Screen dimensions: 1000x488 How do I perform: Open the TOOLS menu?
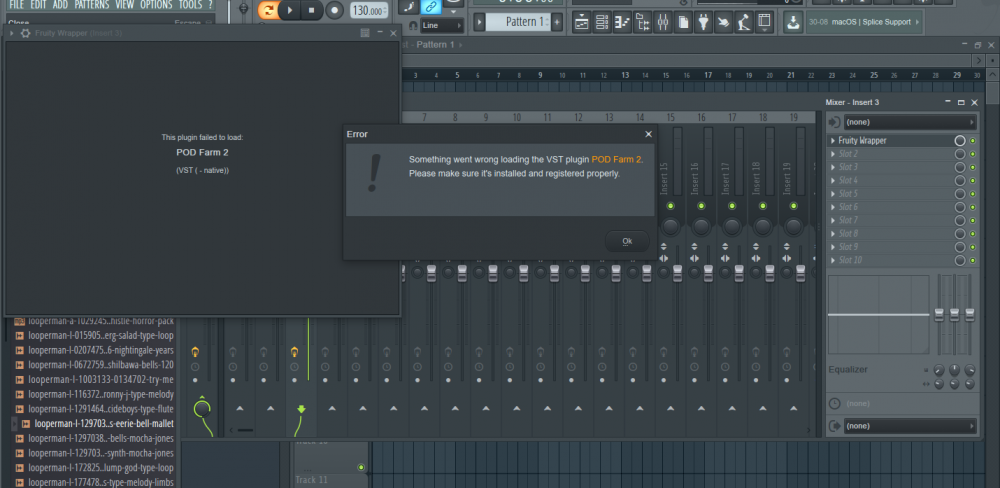190,5
